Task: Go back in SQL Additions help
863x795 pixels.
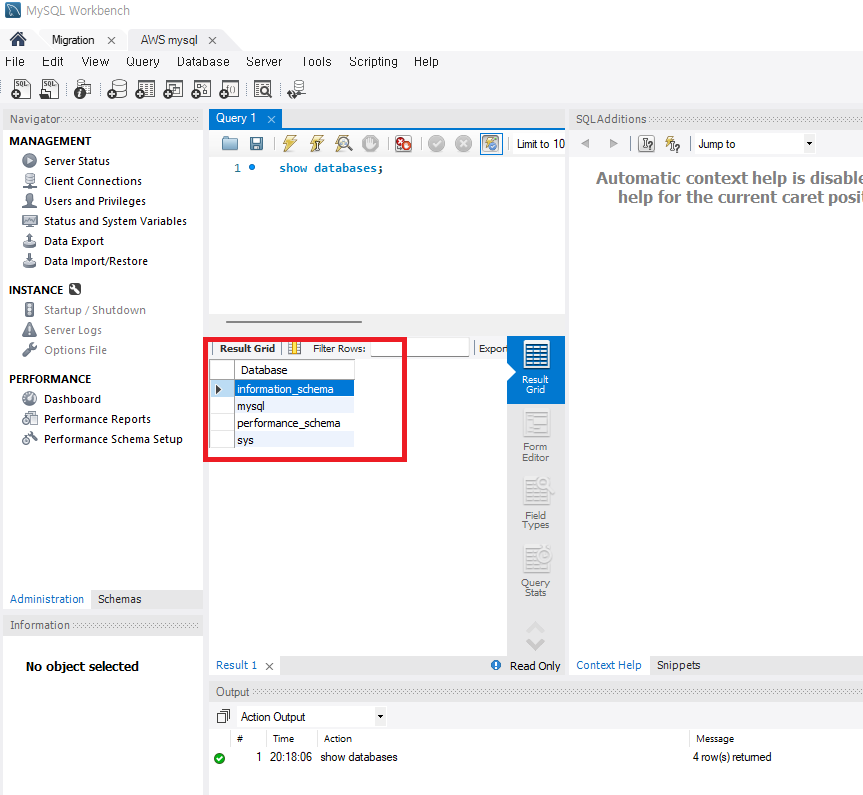Action: click(585, 144)
